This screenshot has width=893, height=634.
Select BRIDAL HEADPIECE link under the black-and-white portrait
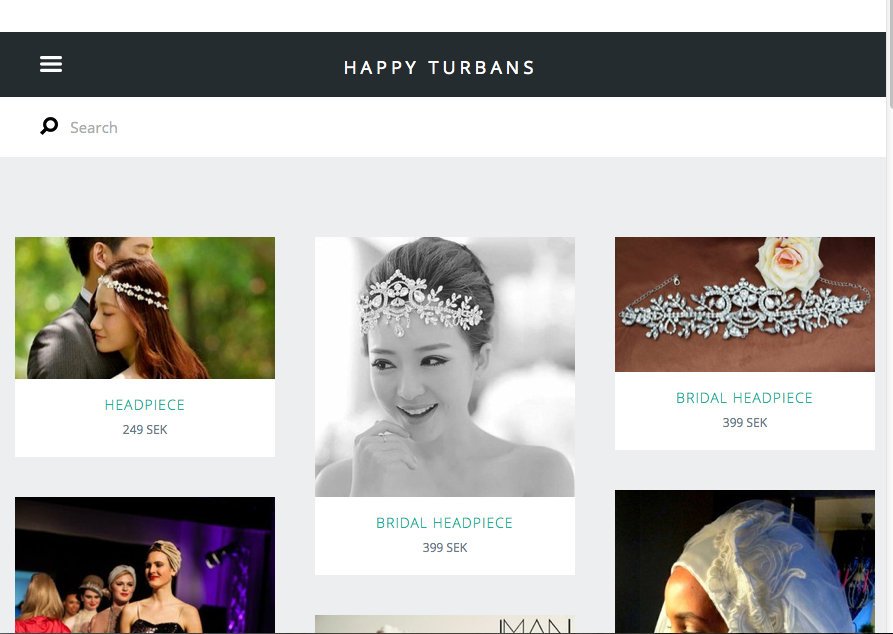click(444, 523)
